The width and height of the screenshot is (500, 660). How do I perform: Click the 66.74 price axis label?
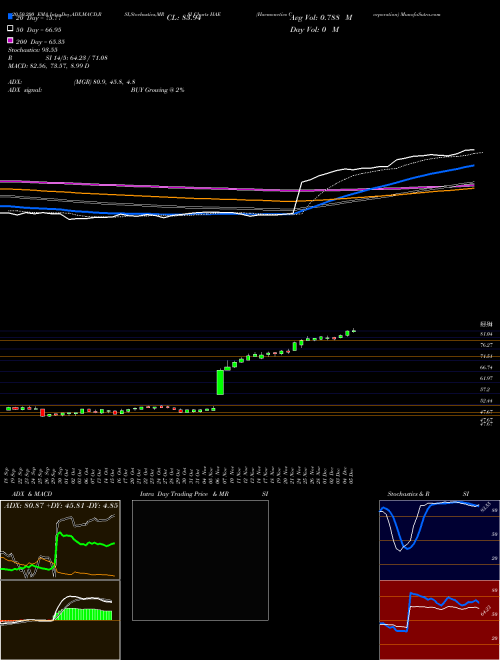(487, 367)
